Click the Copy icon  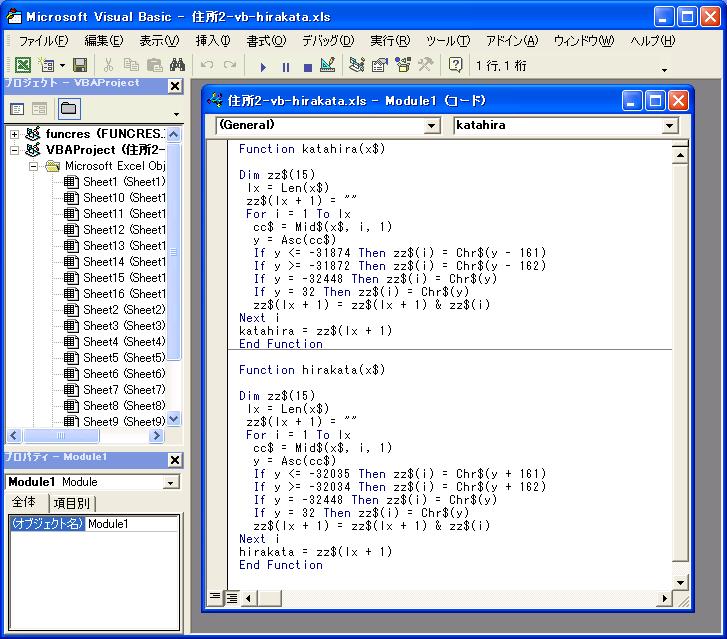coord(131,65)
